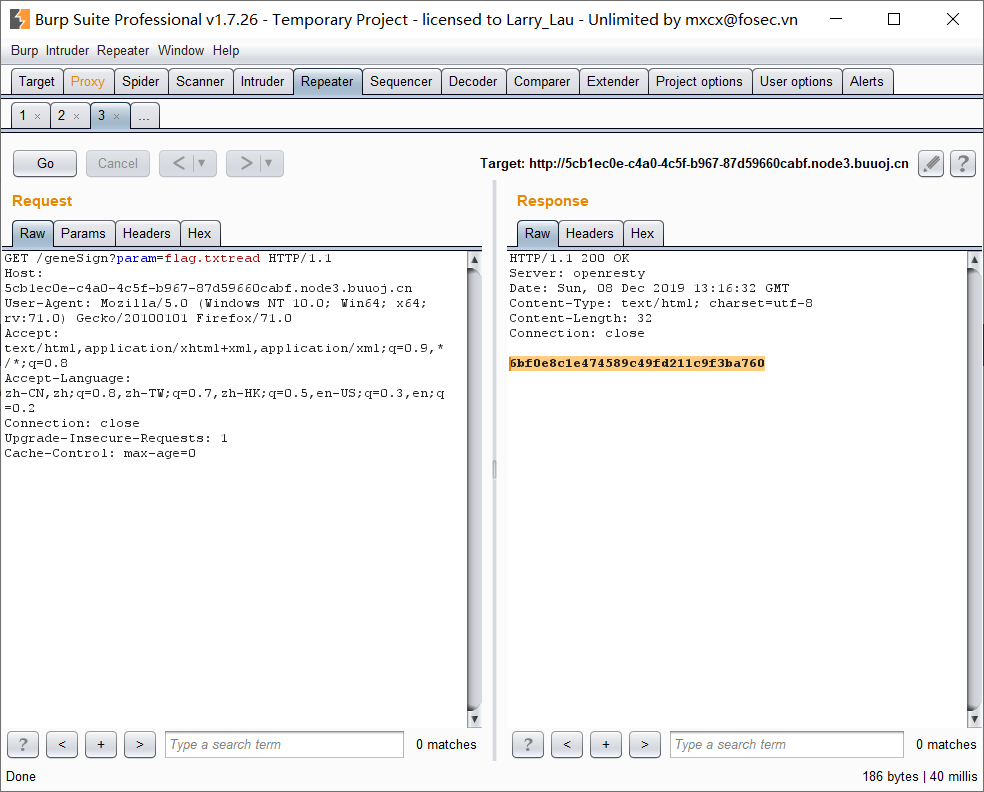Image resolution: width=984 pixels, height=792 pixels.
Task: Click the help icon below the Response editor
Action: 527,744
